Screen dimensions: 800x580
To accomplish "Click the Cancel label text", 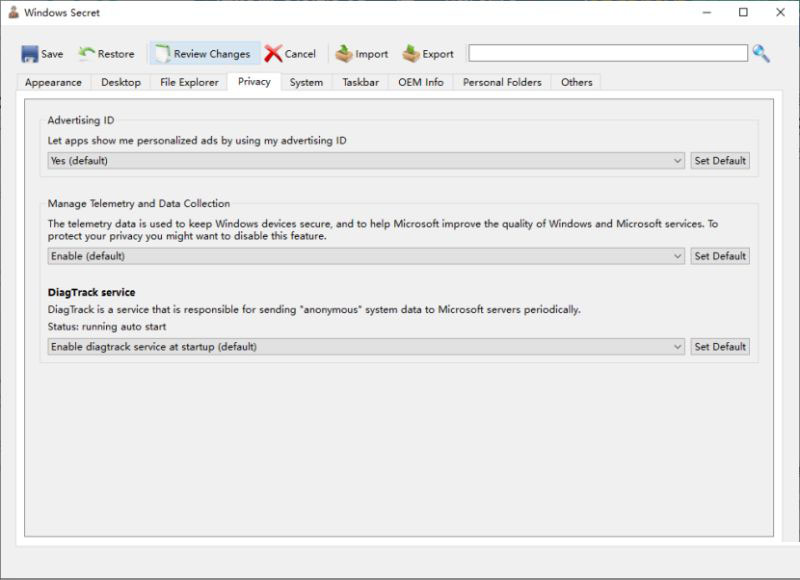I will click(x=300, y=54).
